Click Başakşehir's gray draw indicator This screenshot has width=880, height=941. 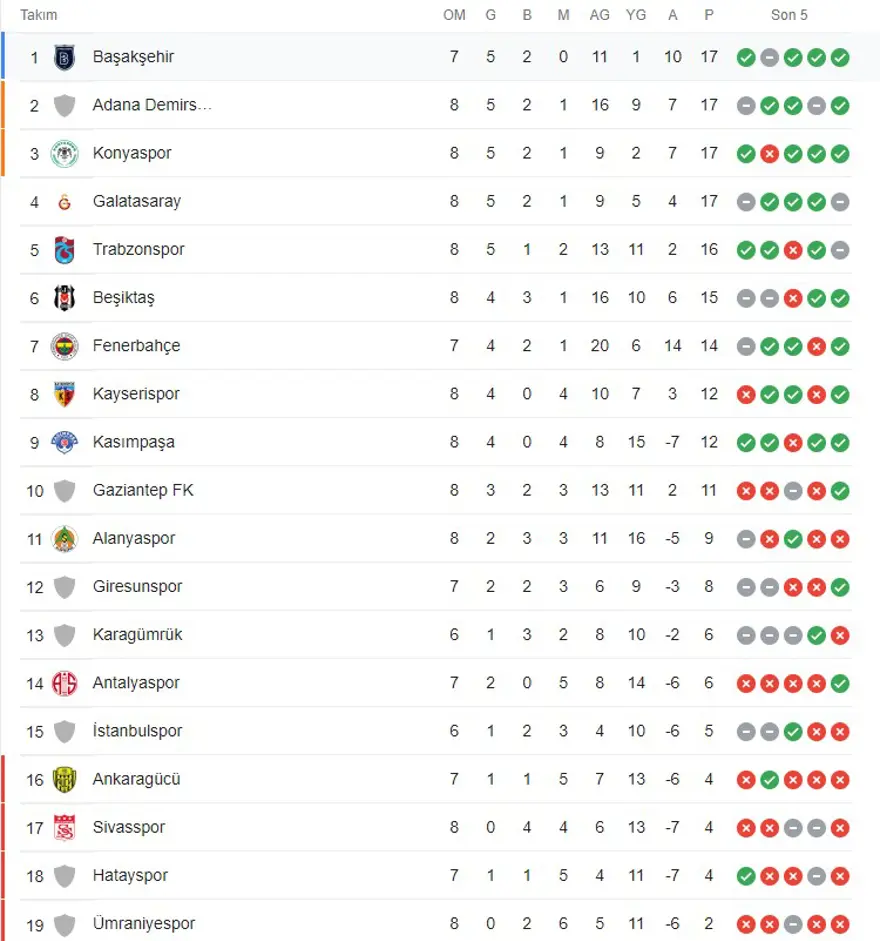[x=769, y=57]
